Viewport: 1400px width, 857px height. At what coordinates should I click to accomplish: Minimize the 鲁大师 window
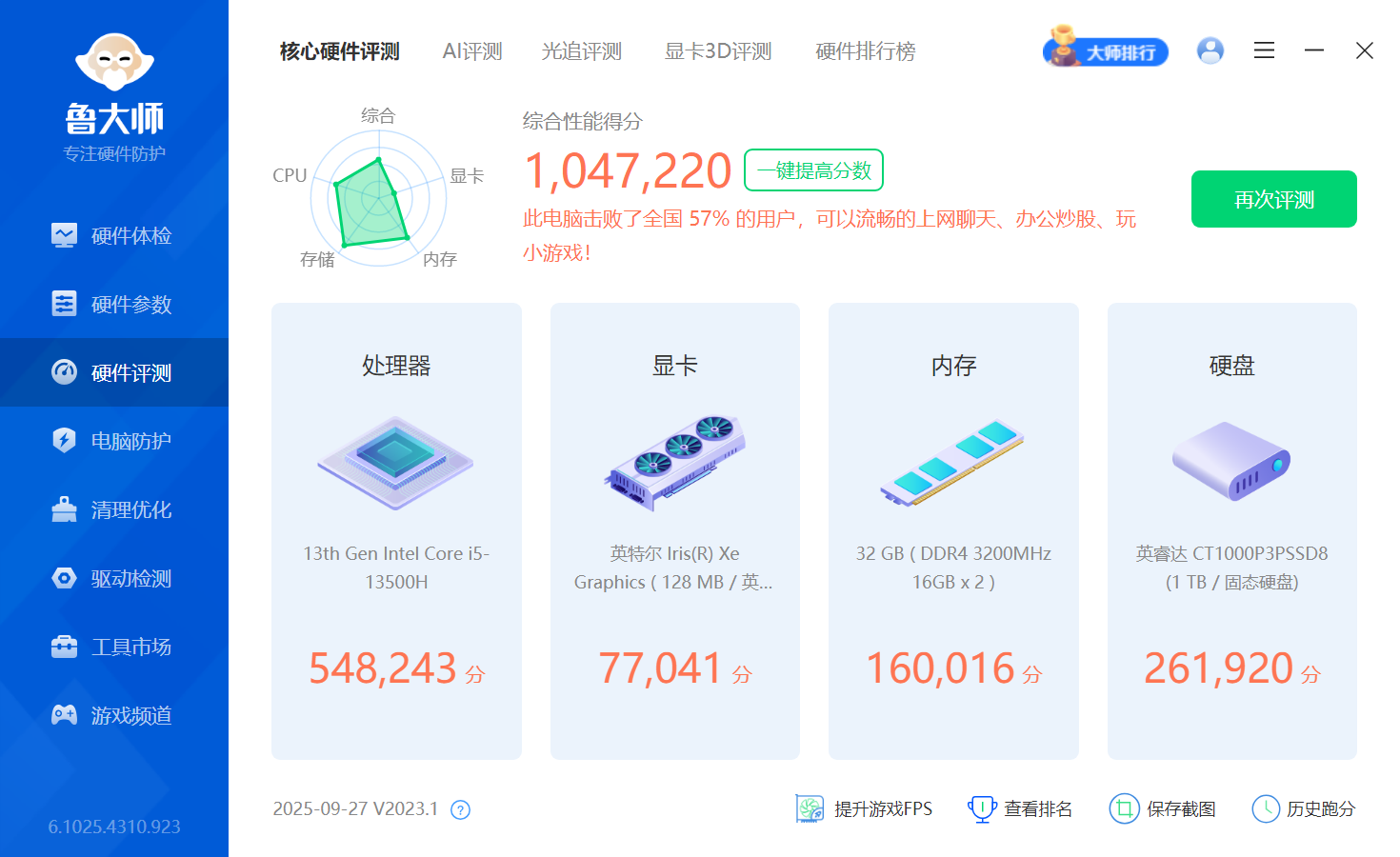[x=1314, y=50]
